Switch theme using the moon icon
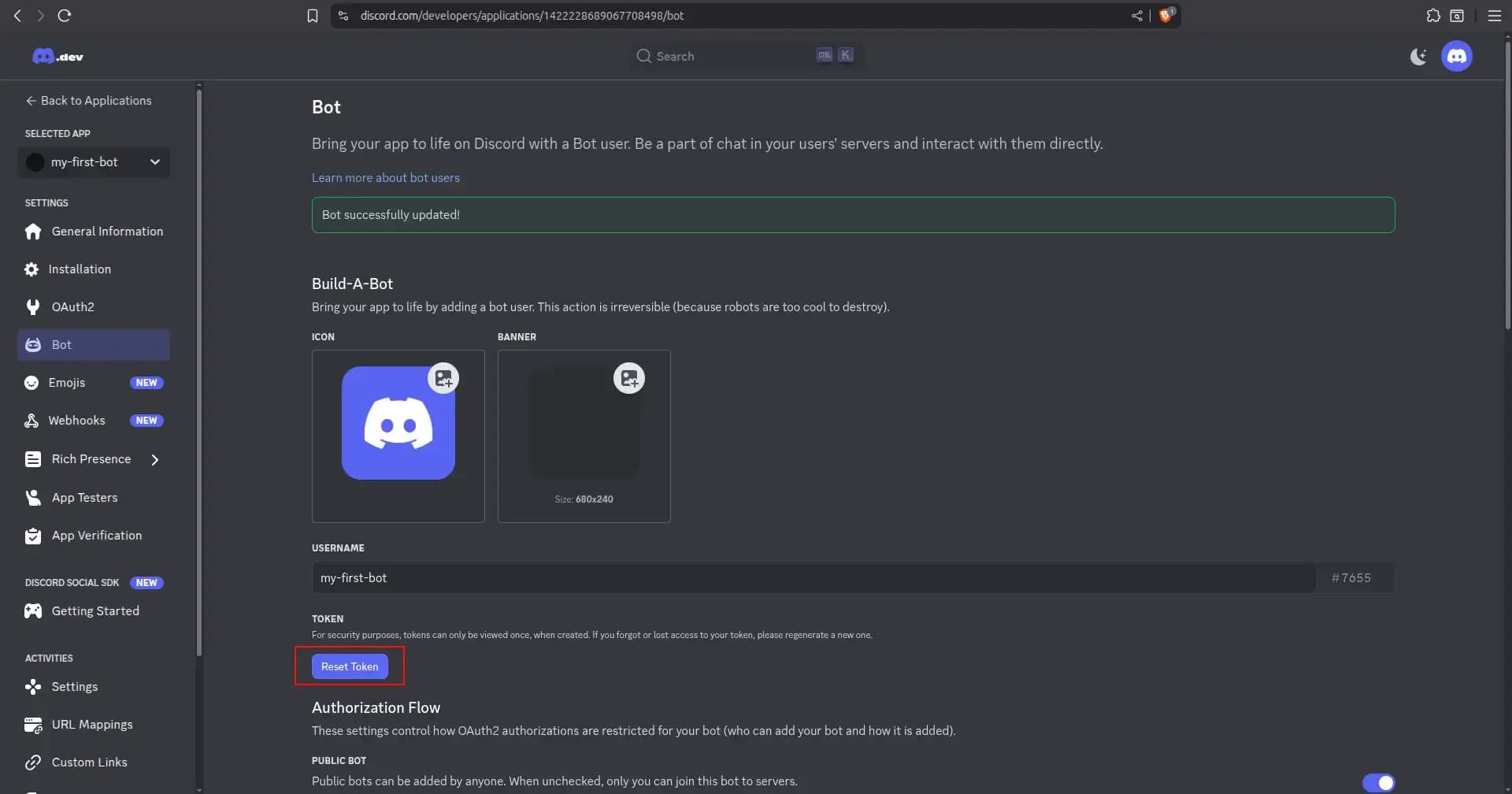 [x=1418, y=56]
